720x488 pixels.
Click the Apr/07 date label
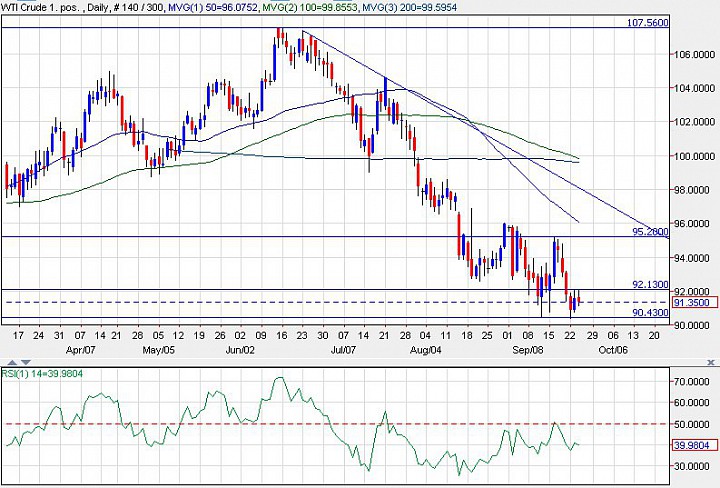(81, 350)
